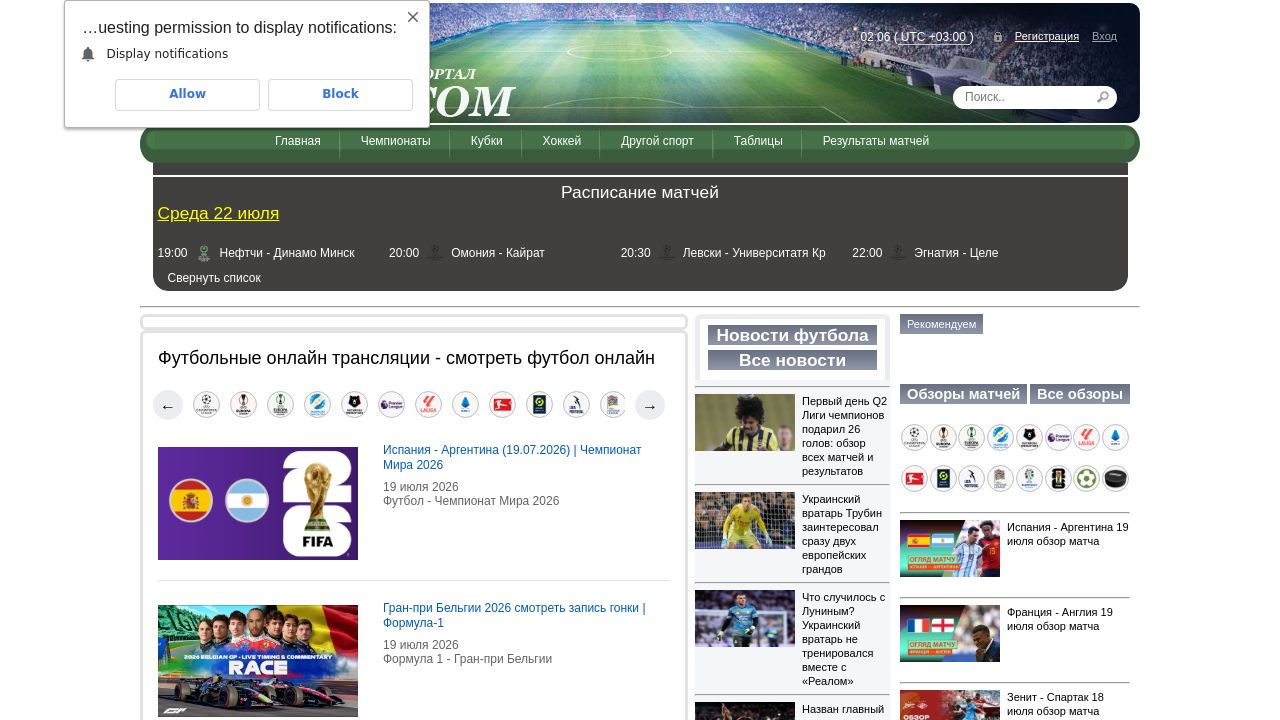
Task: Open the Новости футбола heading
Action: [792, 335]
